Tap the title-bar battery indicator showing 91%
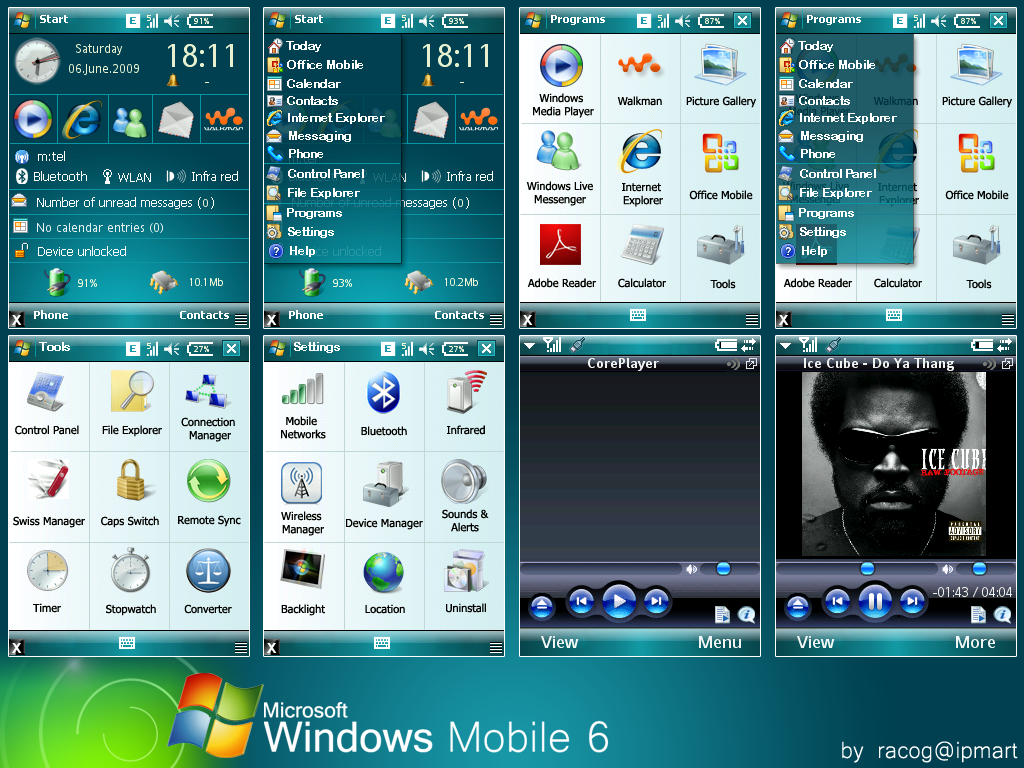1024x768 pixels. pos(200,21)
